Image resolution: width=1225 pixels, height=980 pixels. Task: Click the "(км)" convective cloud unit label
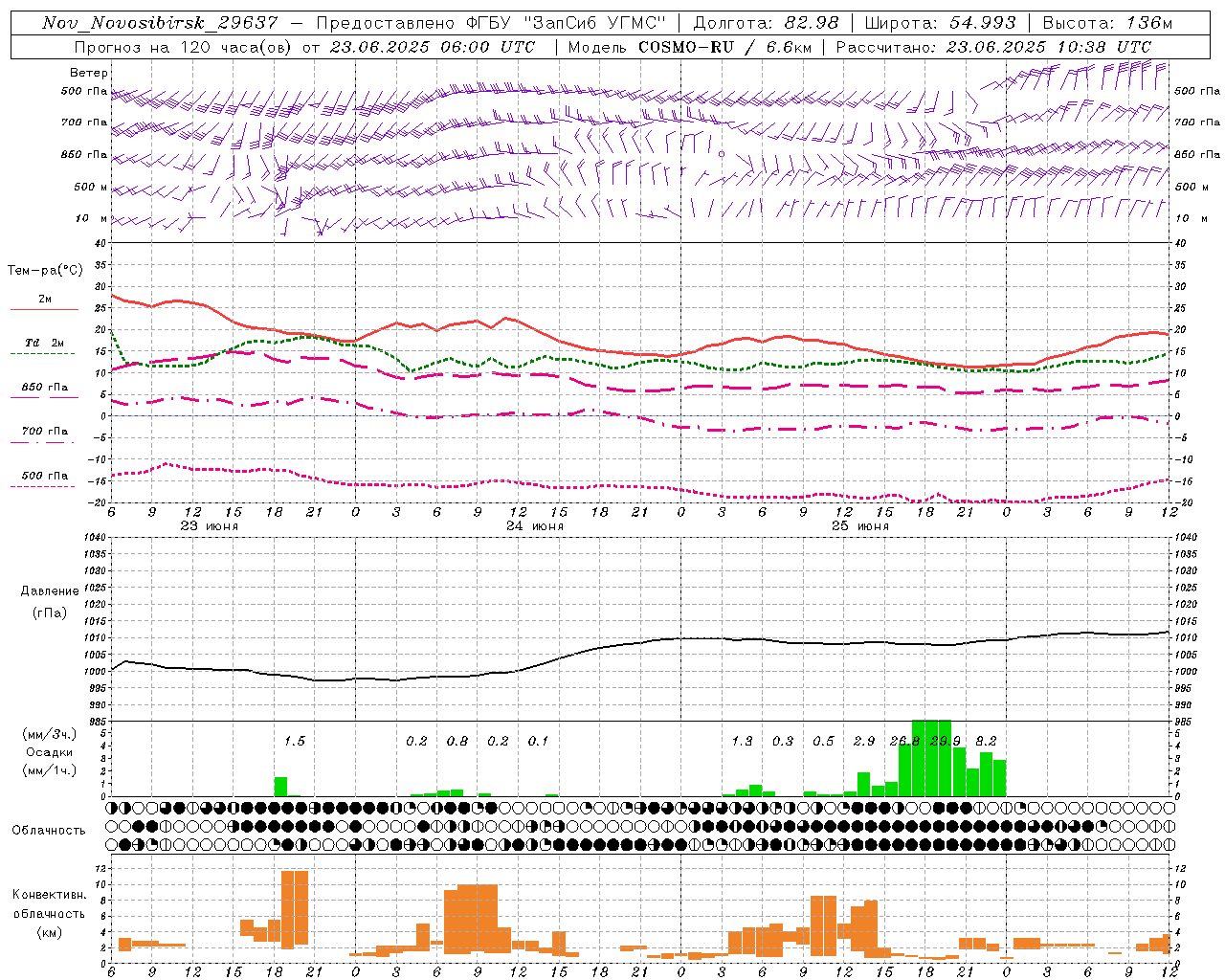pos(49,931)
